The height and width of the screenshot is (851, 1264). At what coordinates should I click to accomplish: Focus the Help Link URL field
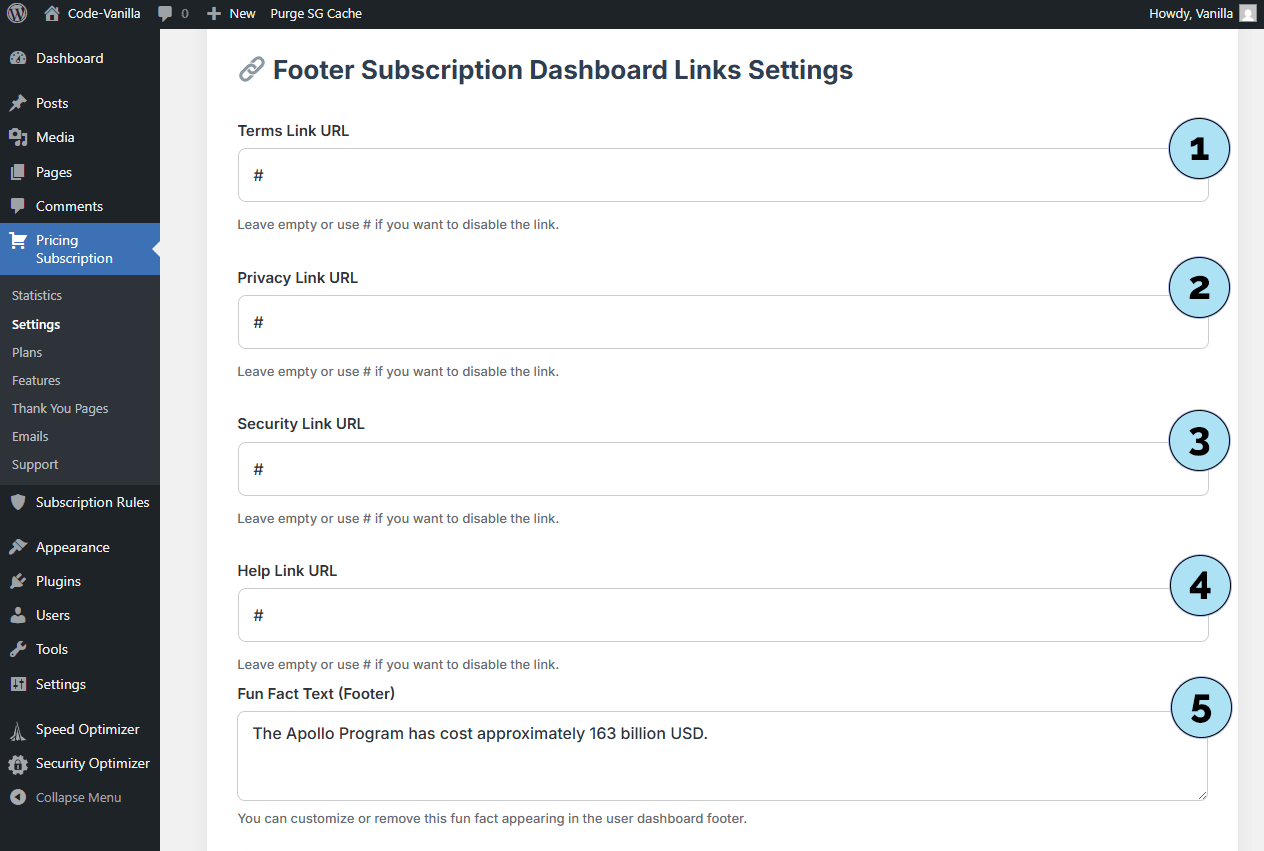coord(700,615)
